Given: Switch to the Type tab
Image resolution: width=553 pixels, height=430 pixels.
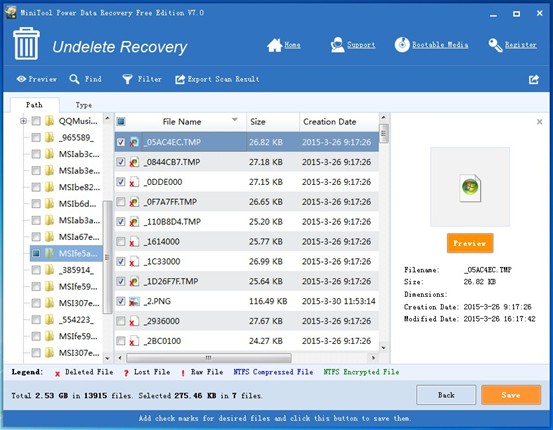Looking at the screenshot, I should (84, 105).
